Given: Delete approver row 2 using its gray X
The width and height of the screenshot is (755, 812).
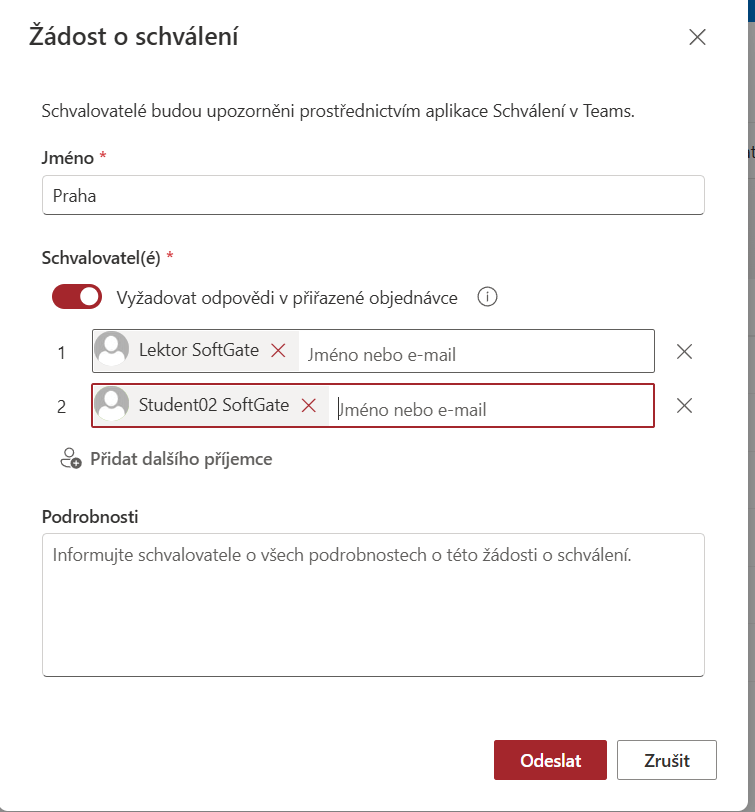Looking at the screenshot, I should (x=685, y=405).
